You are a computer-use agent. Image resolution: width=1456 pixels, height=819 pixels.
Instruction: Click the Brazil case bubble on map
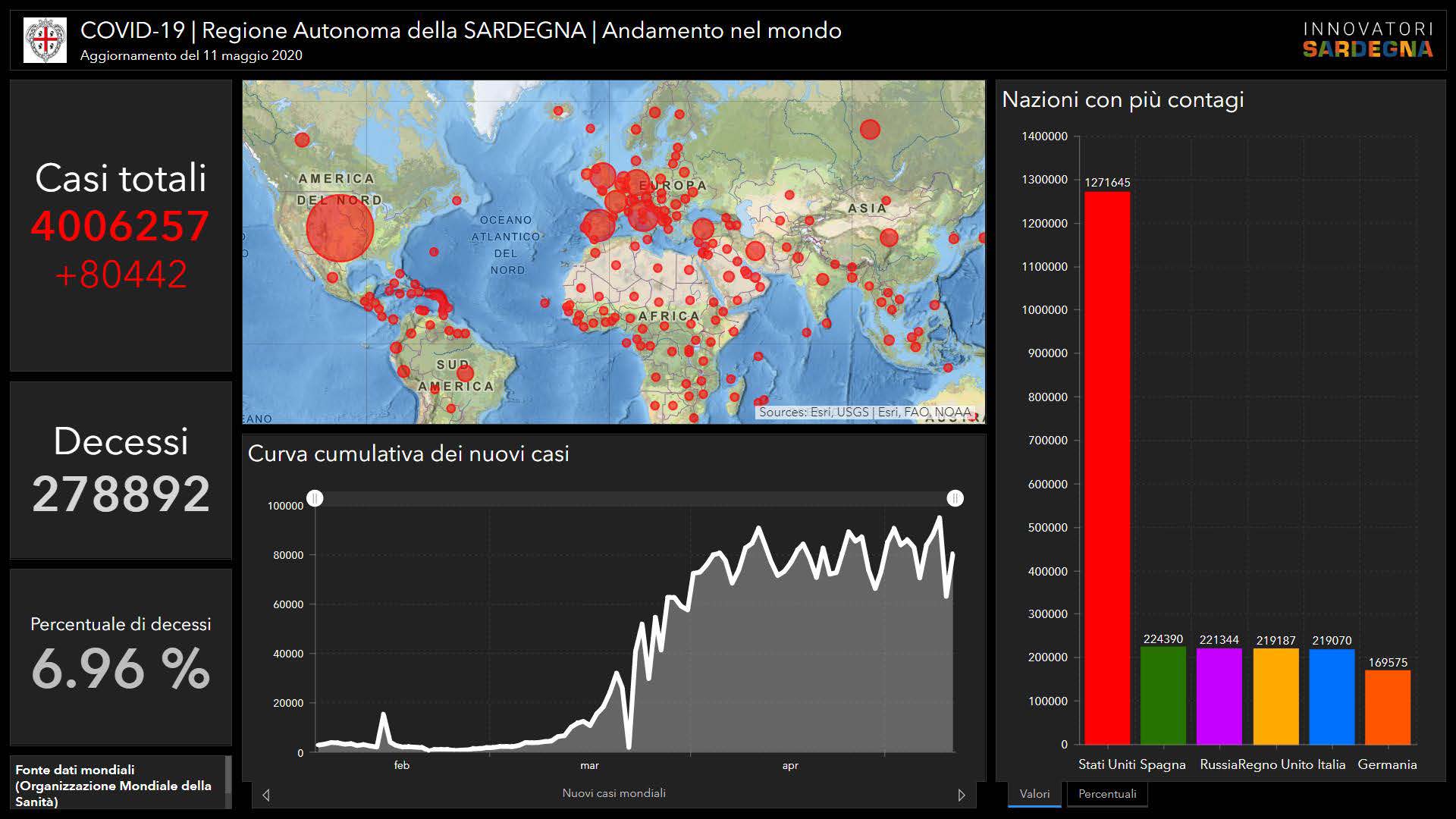point(465,373)
